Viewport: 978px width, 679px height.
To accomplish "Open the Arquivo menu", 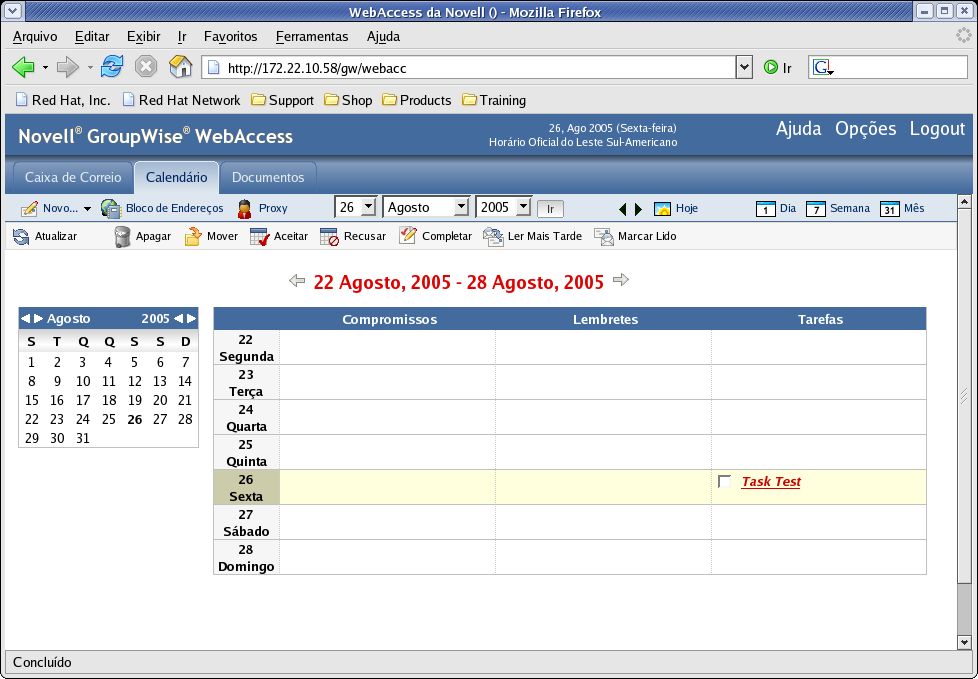I will (35, 36).
